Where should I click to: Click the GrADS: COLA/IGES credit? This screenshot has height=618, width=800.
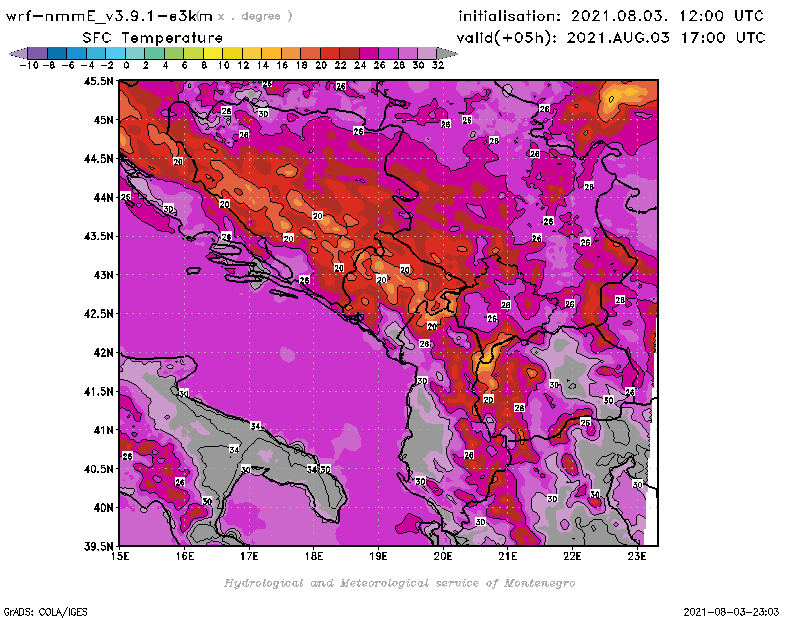click(x=45, y=611)
